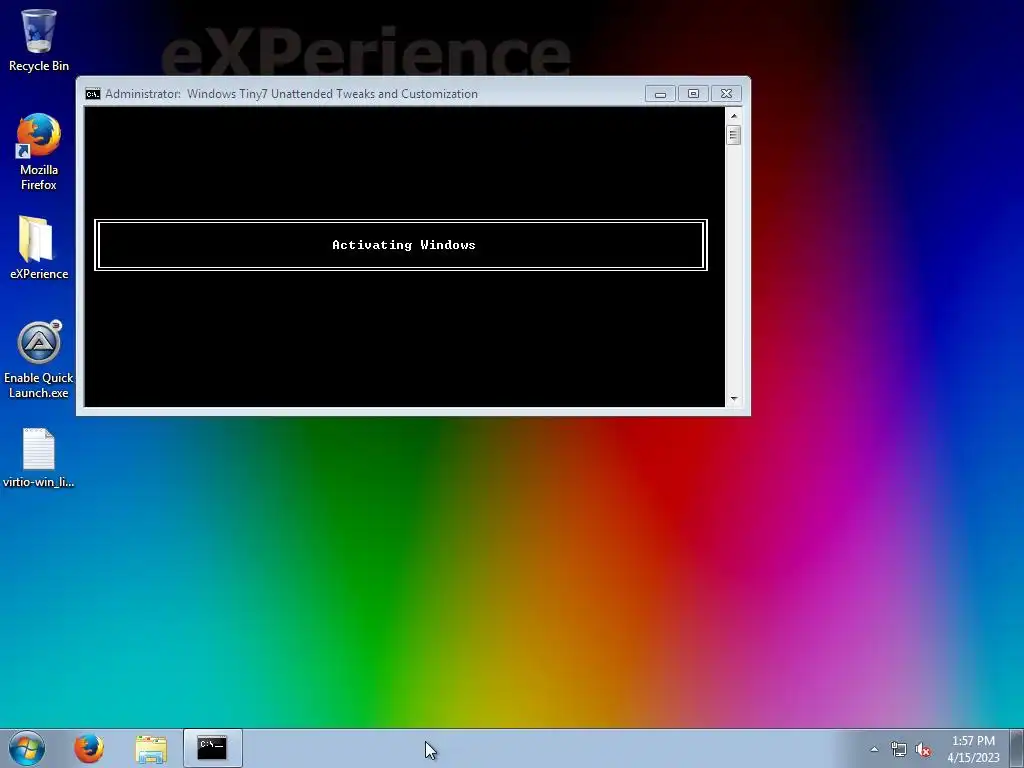Select the Enable Quick Launch.exe icon
The height and width of the screenshot is (768, 1024).
point(39,359)
